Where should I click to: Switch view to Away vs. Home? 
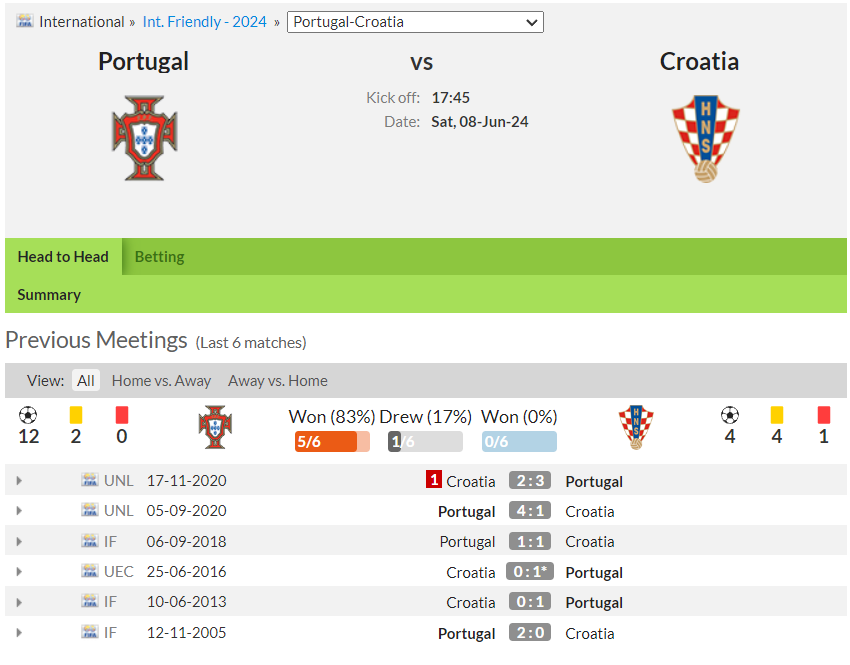click(278, 380)
